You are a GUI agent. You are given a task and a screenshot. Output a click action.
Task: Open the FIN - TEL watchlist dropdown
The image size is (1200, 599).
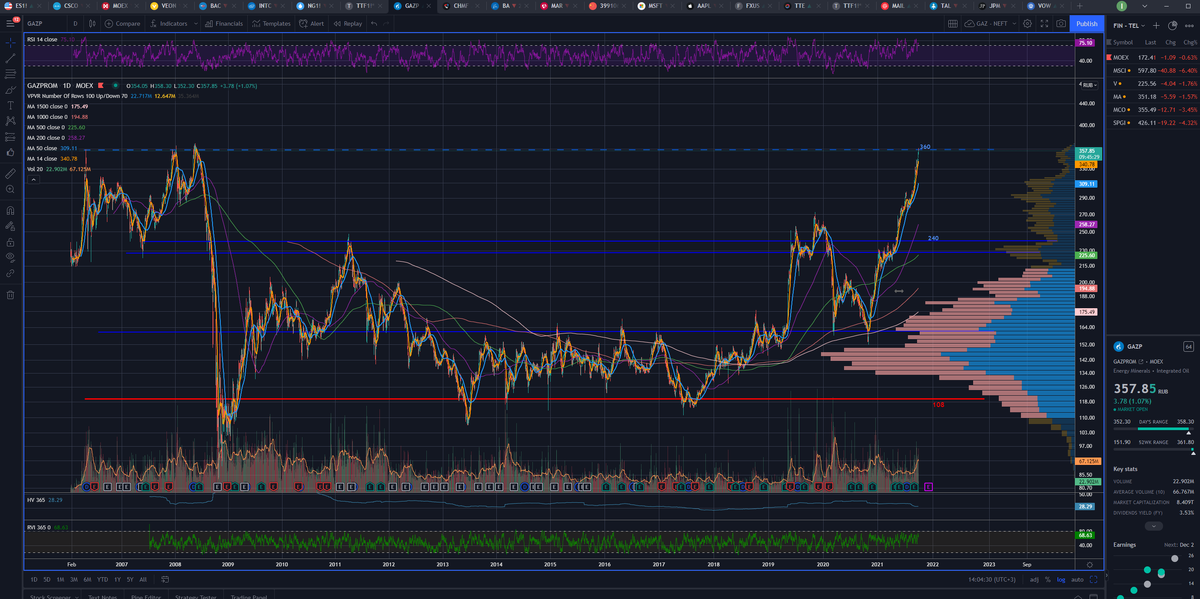(1129, 24)
